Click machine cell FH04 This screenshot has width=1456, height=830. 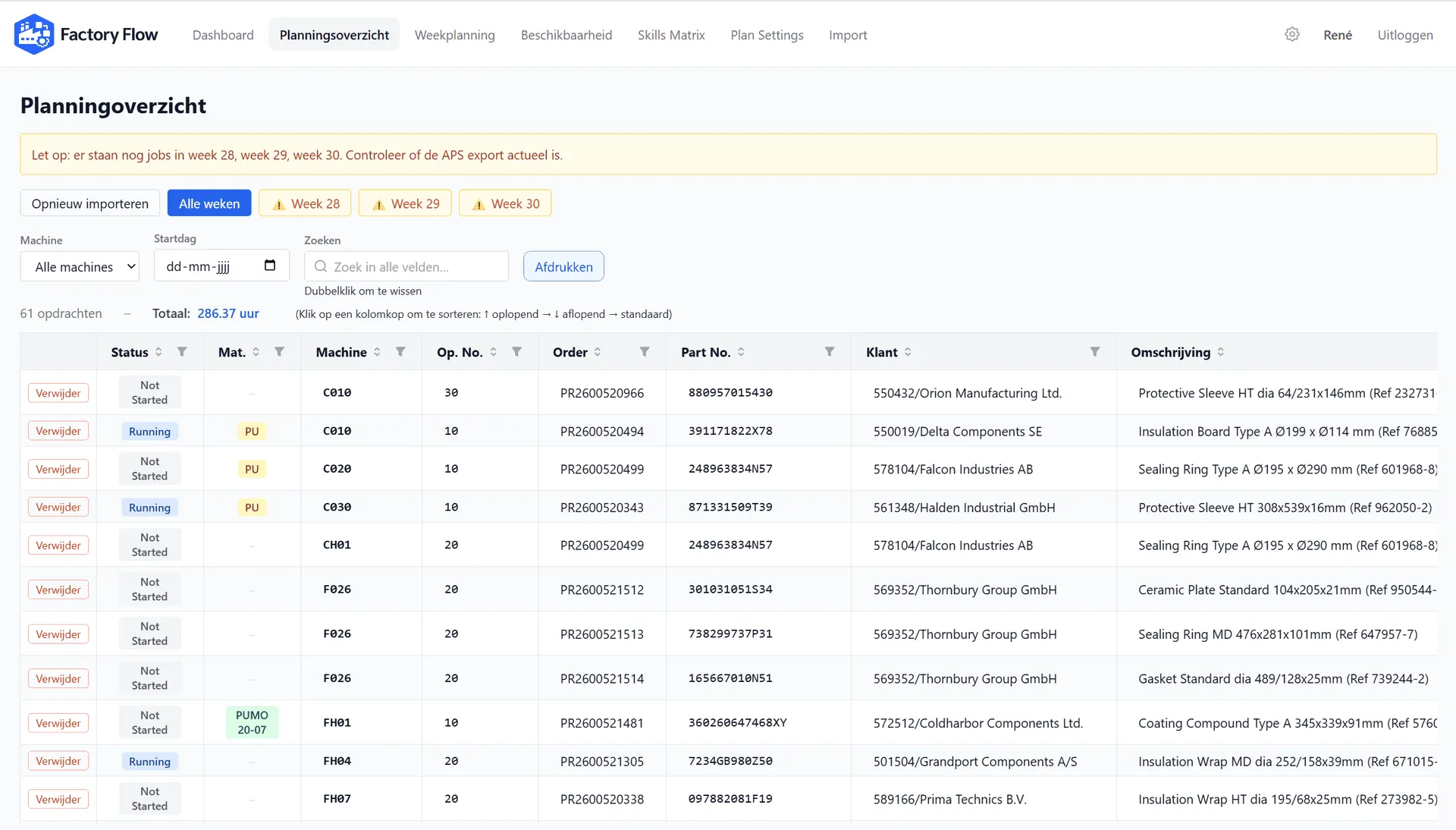pos(337,761)
